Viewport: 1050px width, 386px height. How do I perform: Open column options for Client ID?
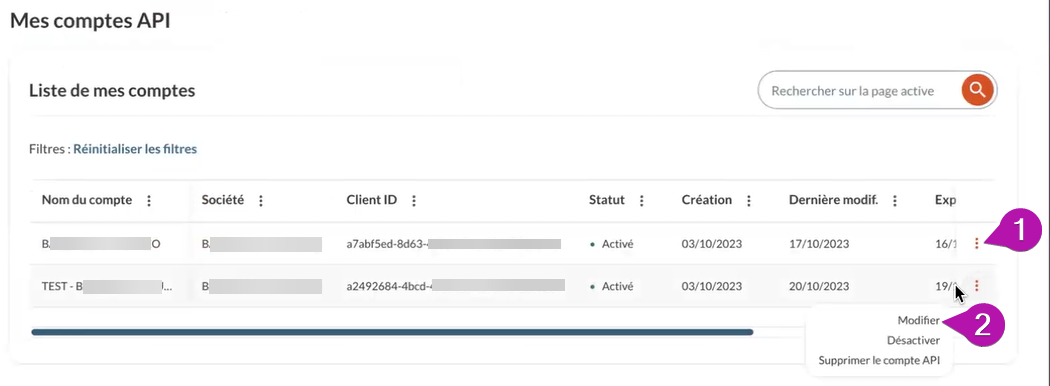tap(414, 200)
